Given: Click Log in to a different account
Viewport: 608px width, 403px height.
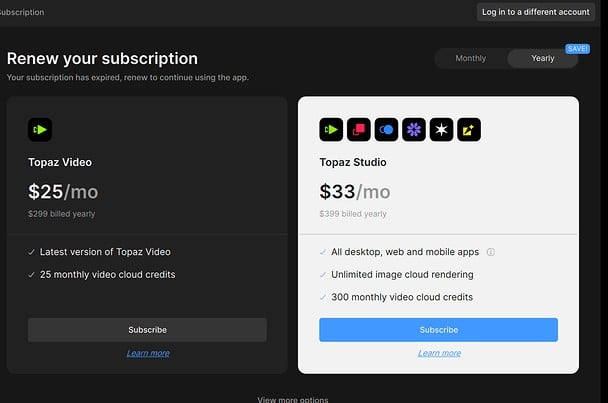Looking at the screenshot, I should pos(535,12).
